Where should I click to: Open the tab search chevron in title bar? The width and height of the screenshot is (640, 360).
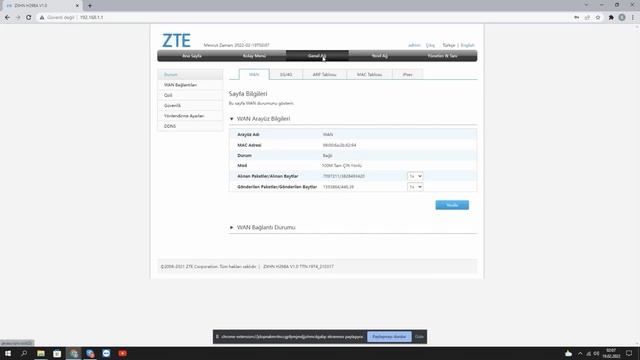[x=586, y=5]
